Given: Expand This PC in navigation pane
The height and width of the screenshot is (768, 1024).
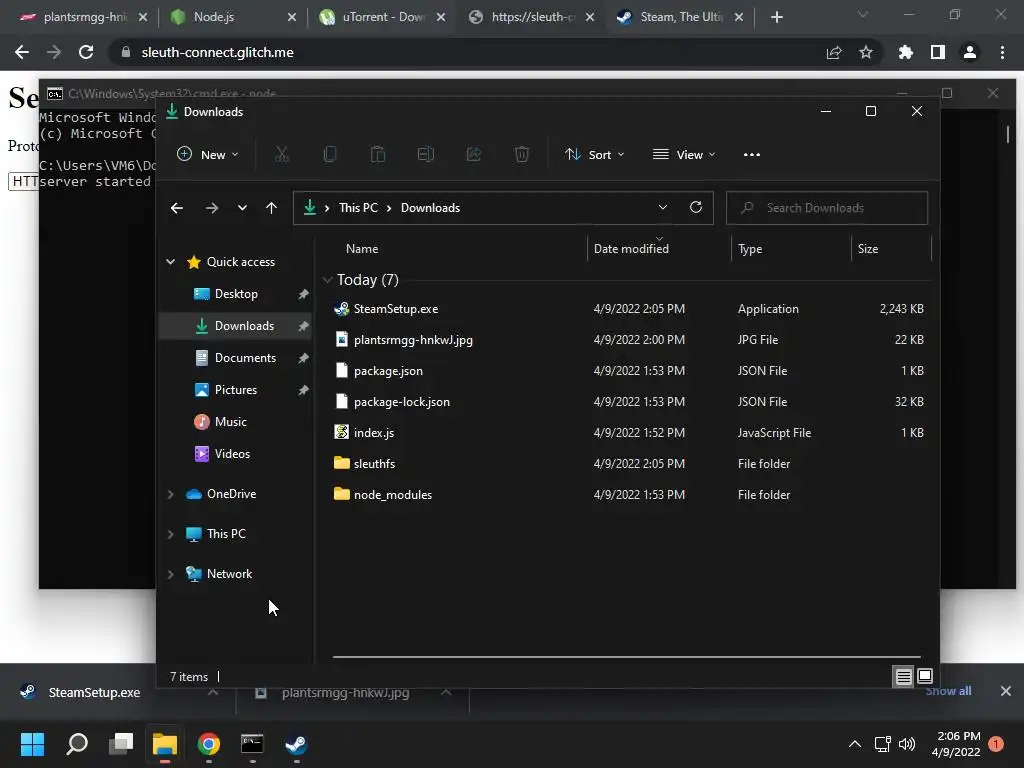Looking at the screenshot, I should click(x=170, y=534).
